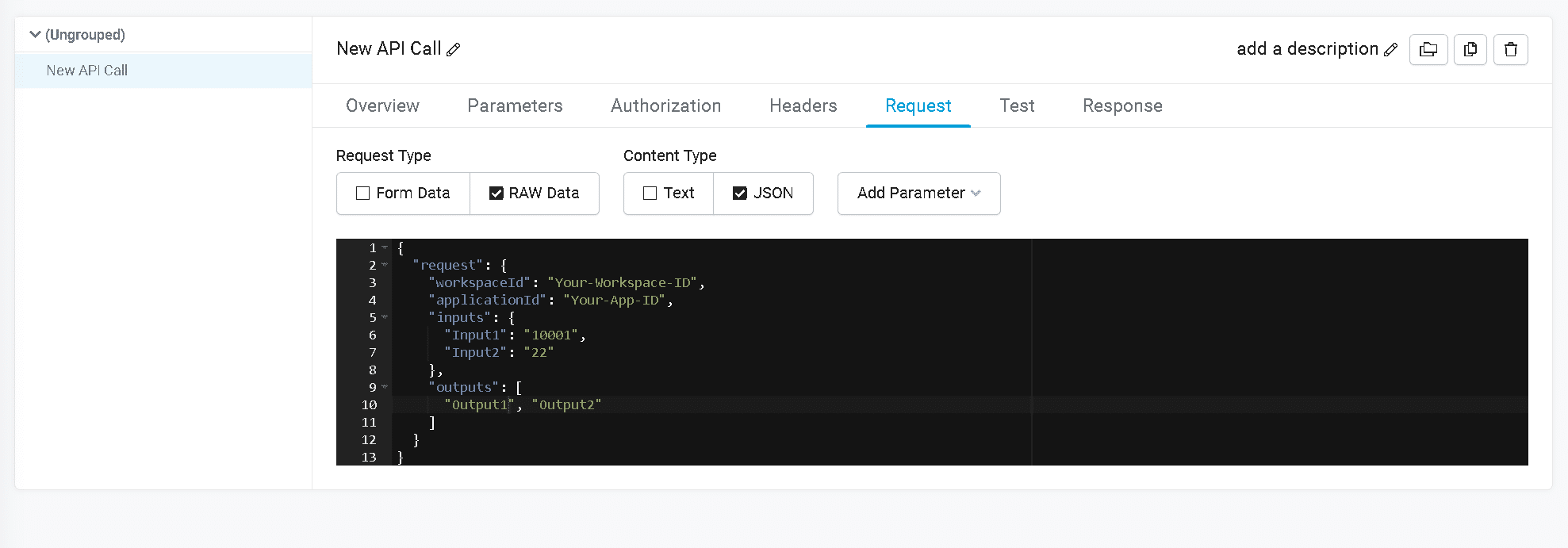Collapse the code fold arrow on line 1
Screen dimensions: 1568x548
coord(385,247)
